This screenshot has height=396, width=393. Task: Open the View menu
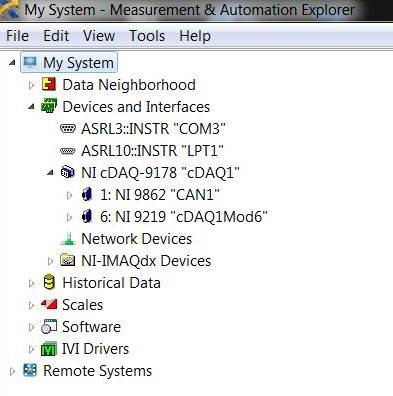(x=99, y=36)
